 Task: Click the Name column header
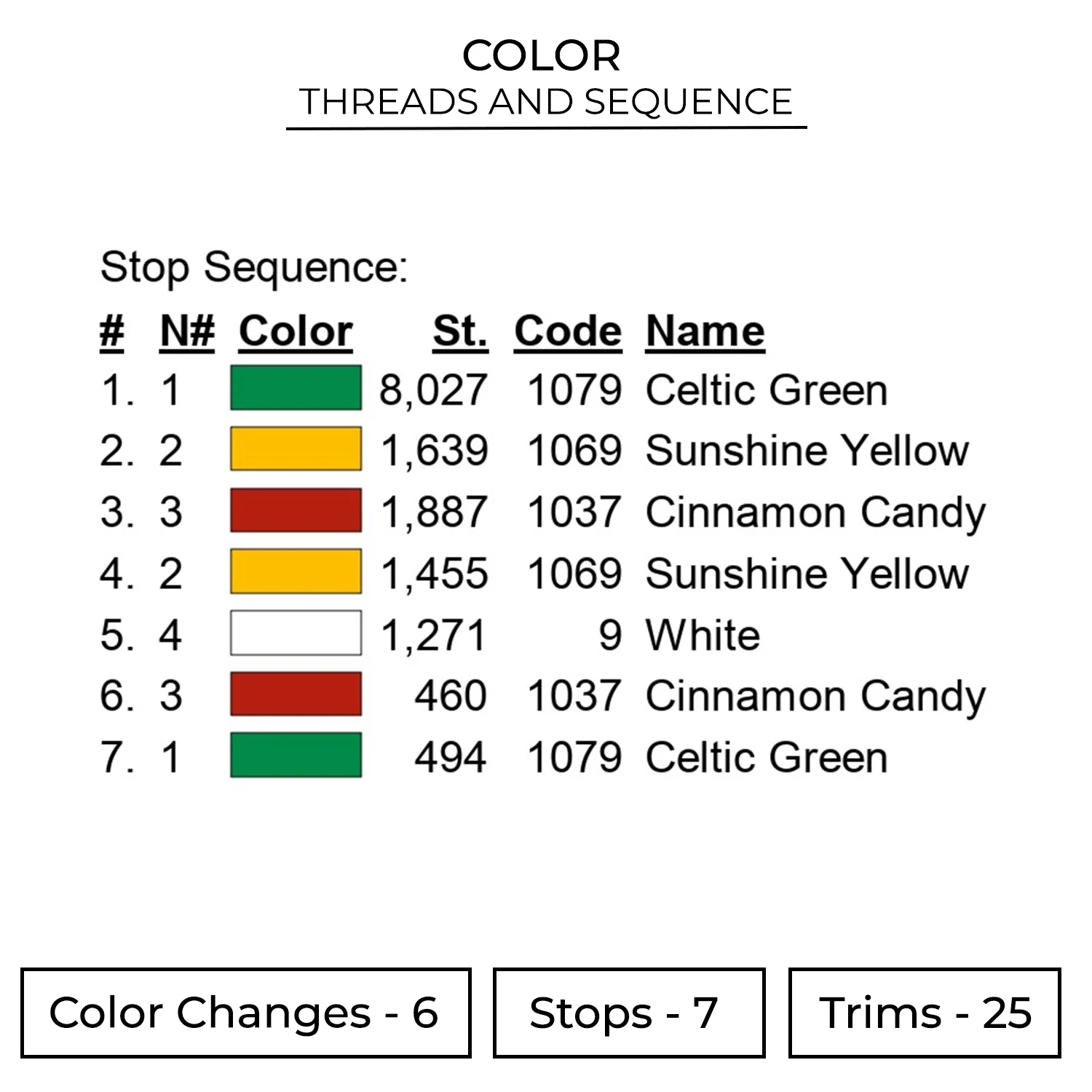[x=705, y=332]
